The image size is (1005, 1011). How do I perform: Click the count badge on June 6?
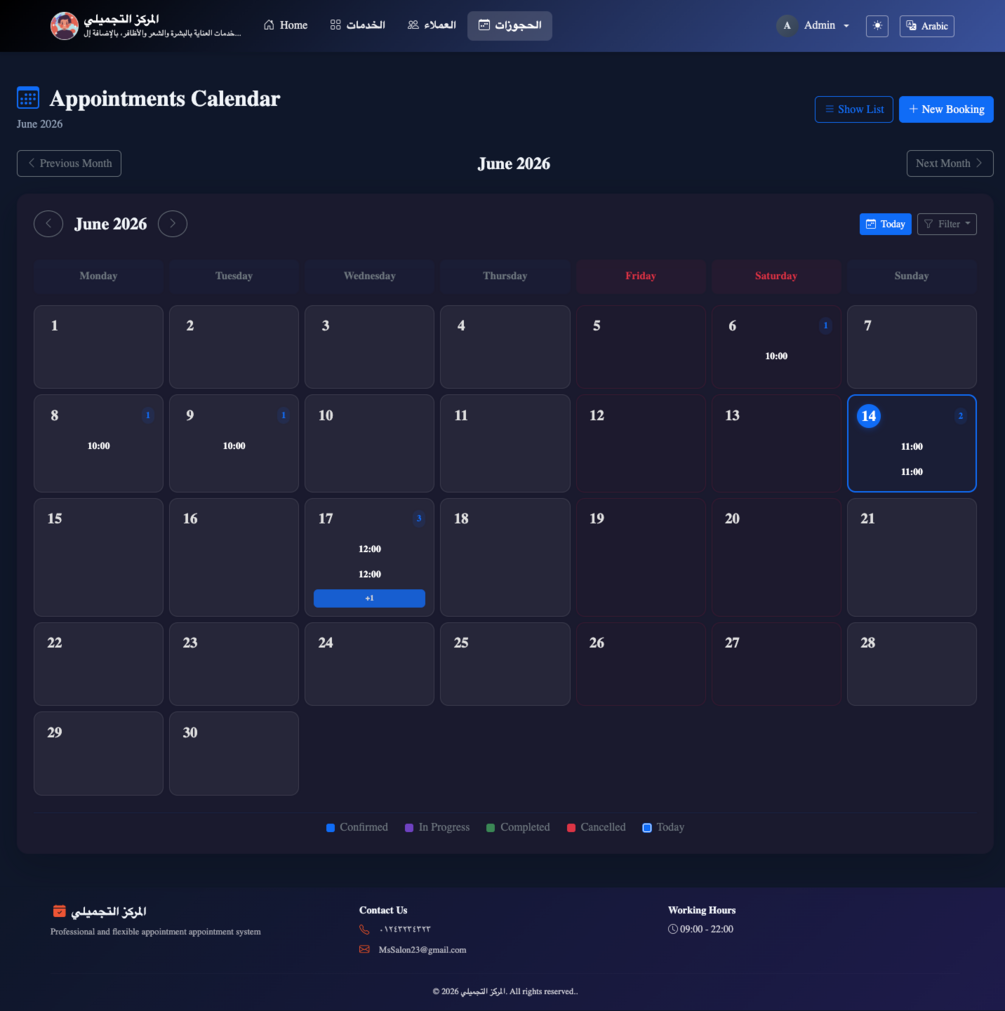point(825,326)
